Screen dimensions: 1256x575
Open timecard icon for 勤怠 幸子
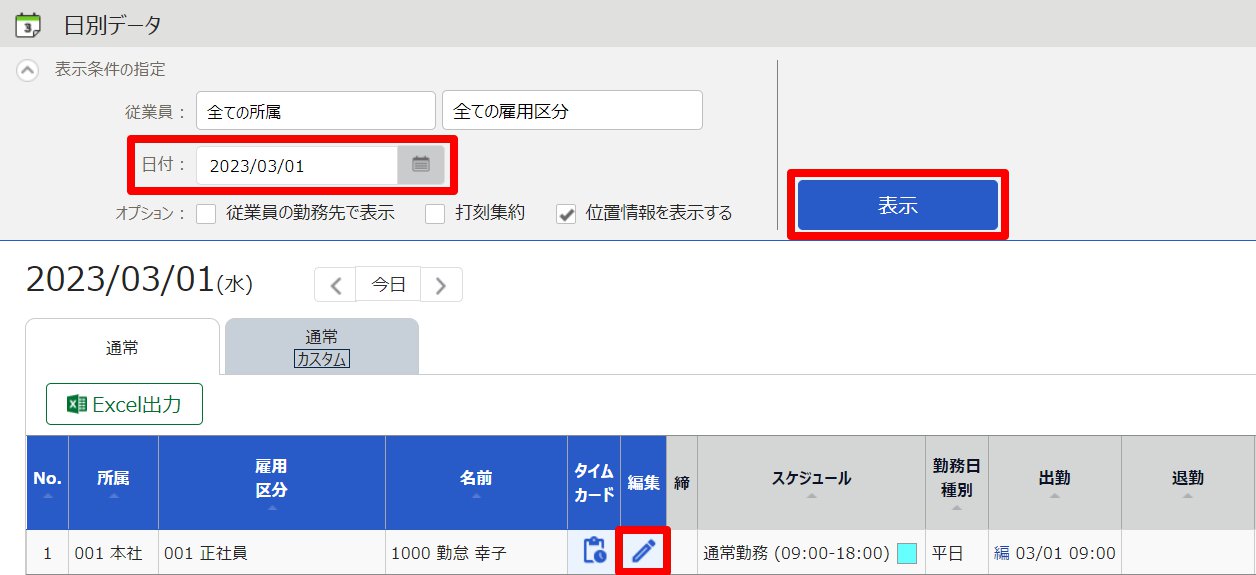coord(594,551)
